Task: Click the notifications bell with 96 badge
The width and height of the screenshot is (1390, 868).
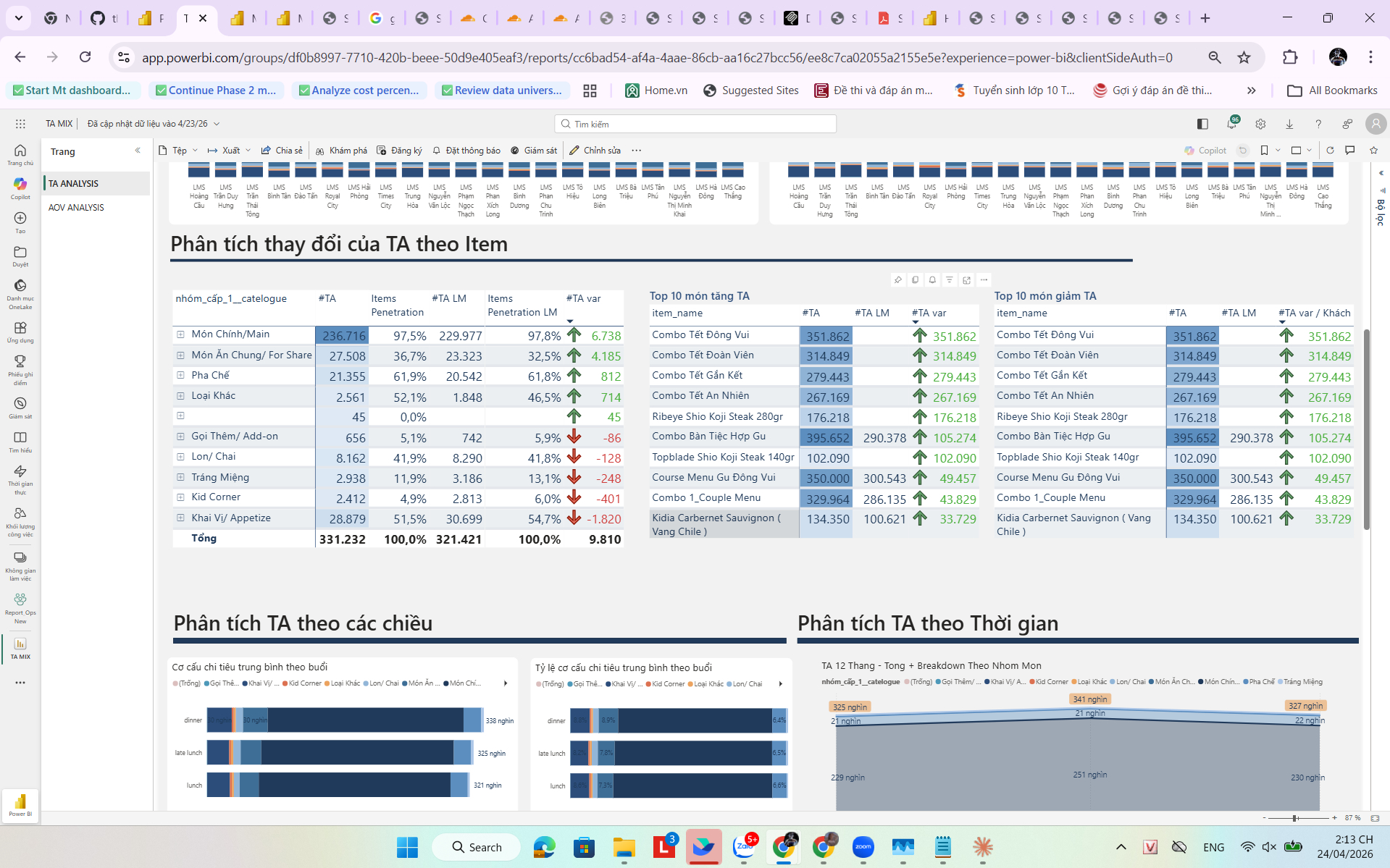Action: [x=1231, y=124]
